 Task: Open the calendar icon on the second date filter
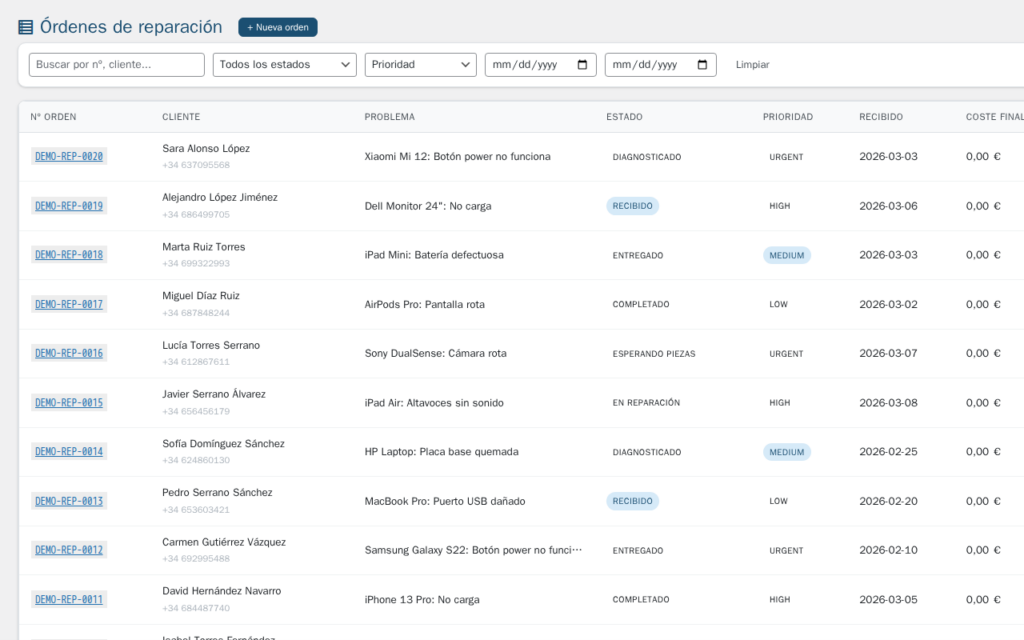point(703,64)
